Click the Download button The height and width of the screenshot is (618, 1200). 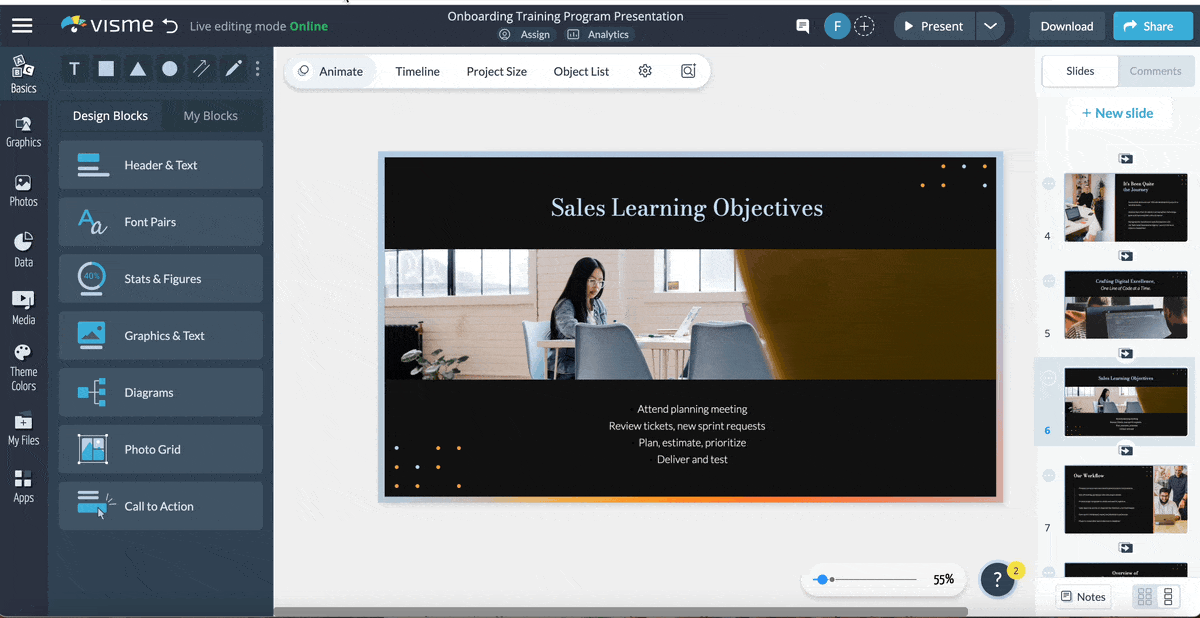(1066, 26)
